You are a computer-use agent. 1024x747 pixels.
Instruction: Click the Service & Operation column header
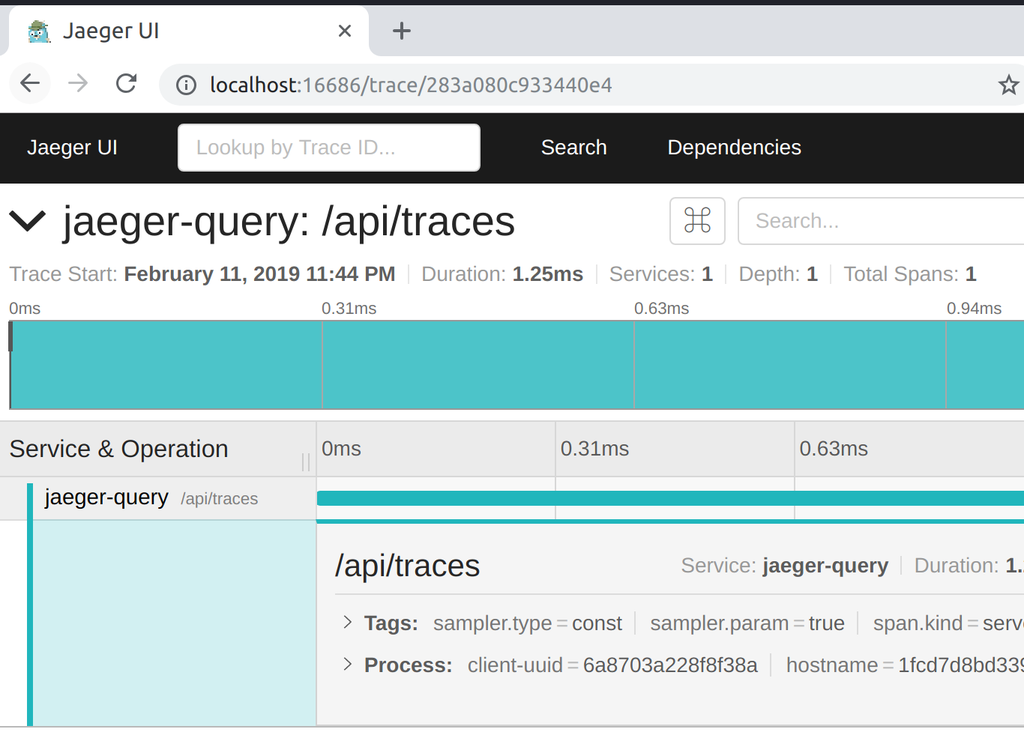119,449
